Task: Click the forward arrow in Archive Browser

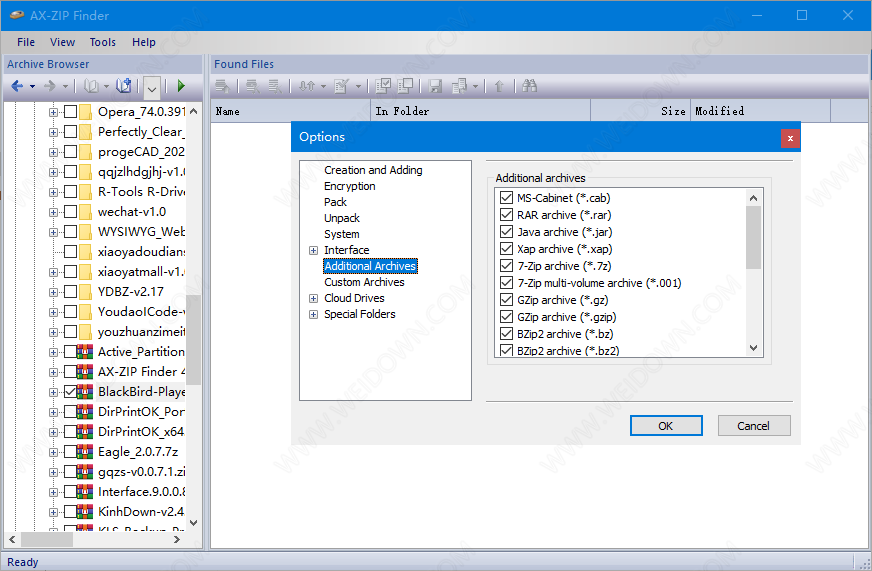Action: coord(50,86)
